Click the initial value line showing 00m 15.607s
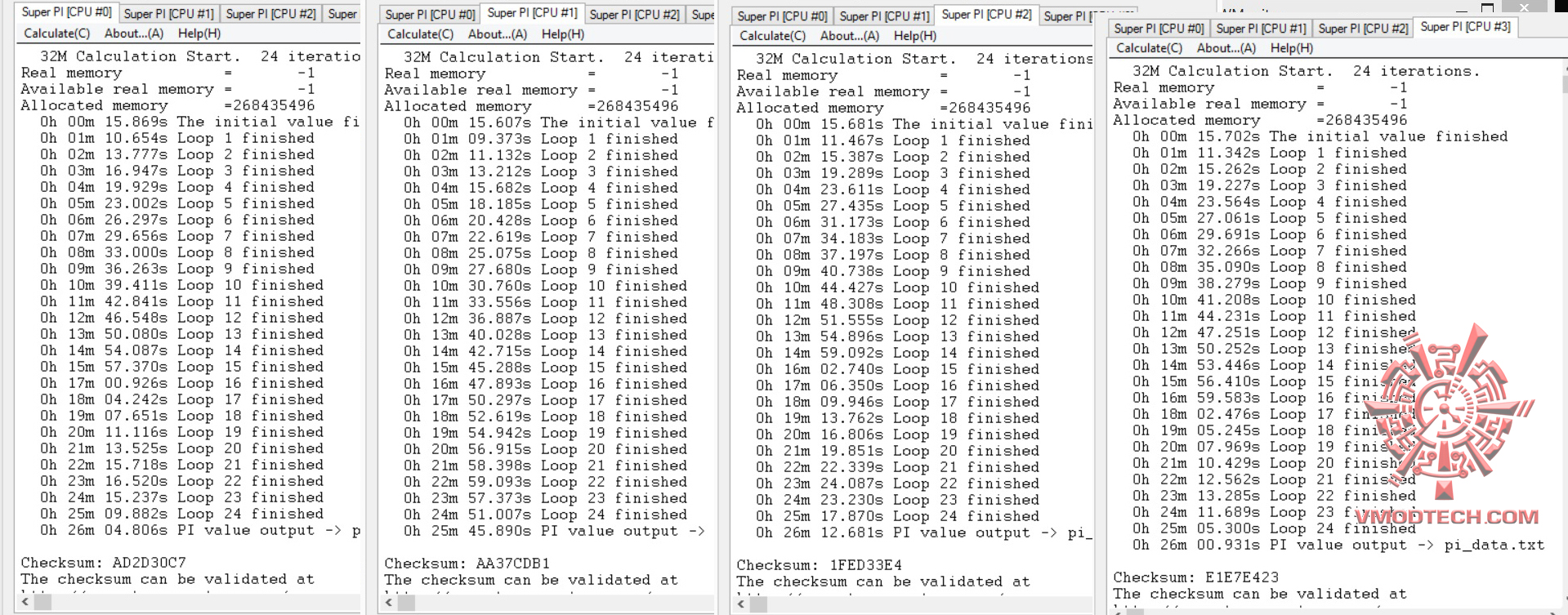This screenshot has width=1568, height=615. coord(559,123)
